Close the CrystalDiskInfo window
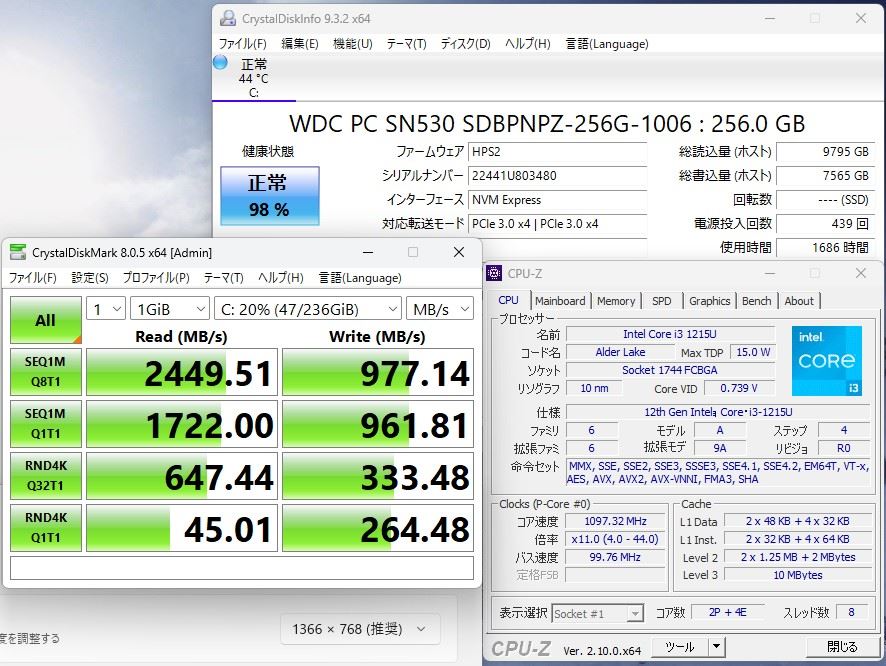The image size is (886, 666). [861, 18]
